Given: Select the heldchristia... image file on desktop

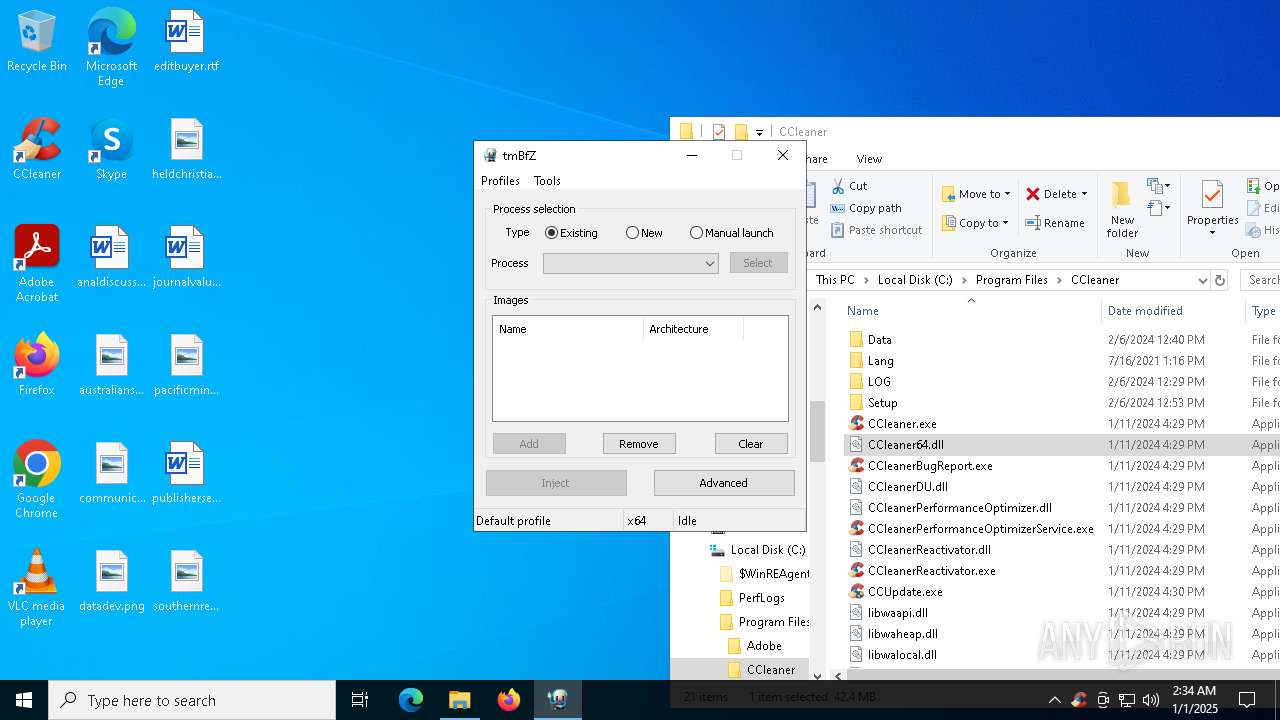Looking at the screenshot, I should (186, 150).
